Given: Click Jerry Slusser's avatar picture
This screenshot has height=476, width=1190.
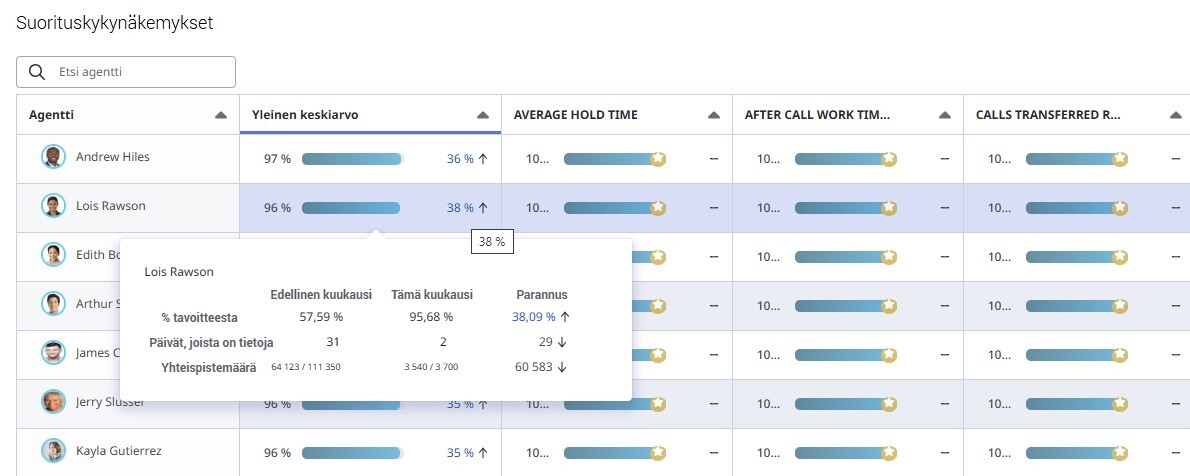Looking at the screenshot, I should (53, 402).
